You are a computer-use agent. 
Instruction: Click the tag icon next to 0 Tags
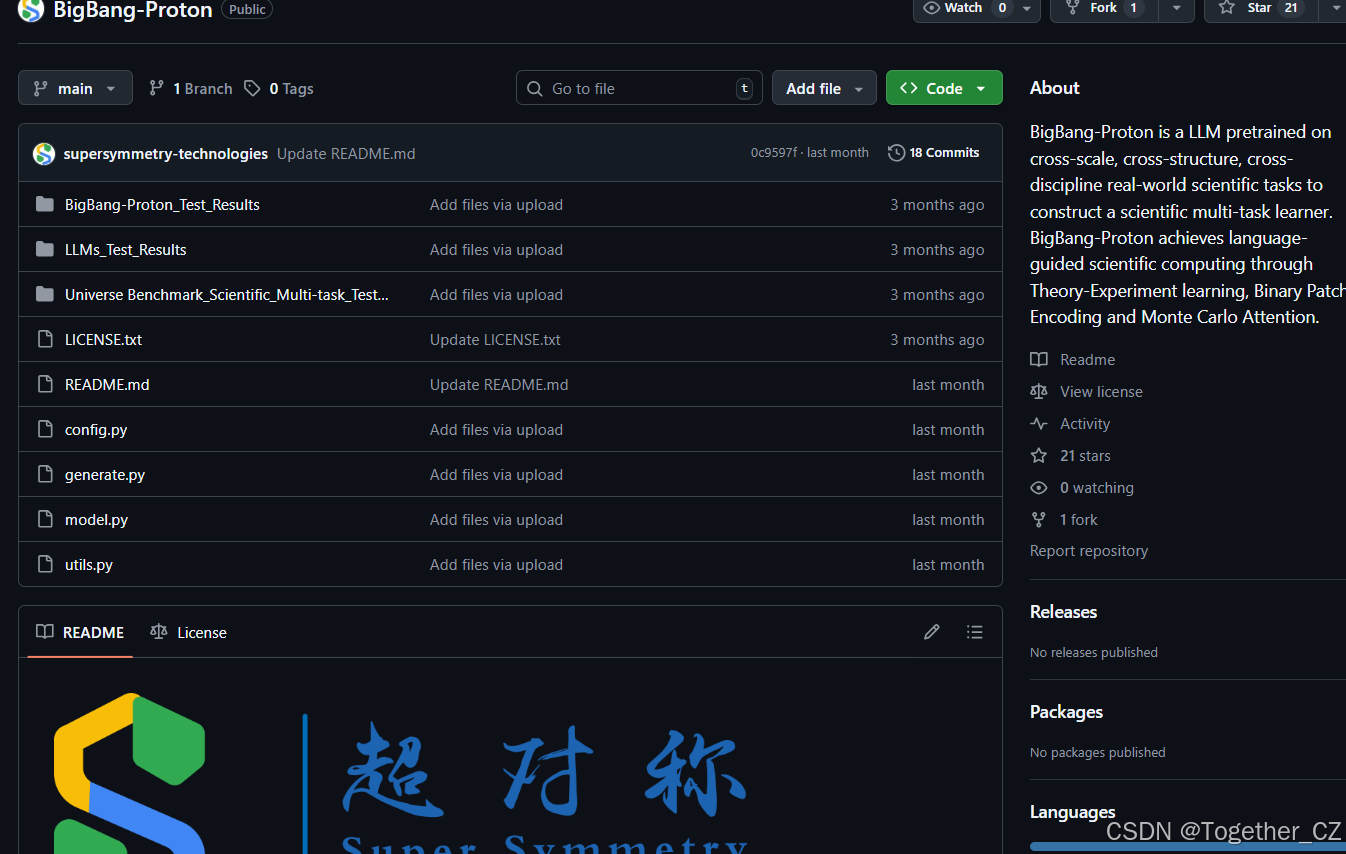(x=252, y=88)
